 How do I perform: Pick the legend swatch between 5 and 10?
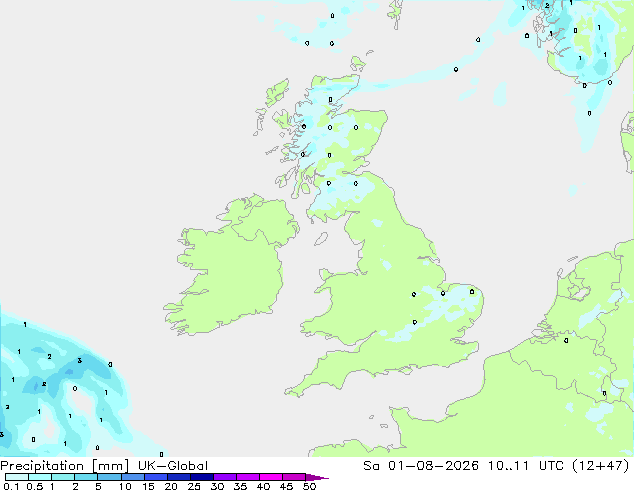coord(109,477)
